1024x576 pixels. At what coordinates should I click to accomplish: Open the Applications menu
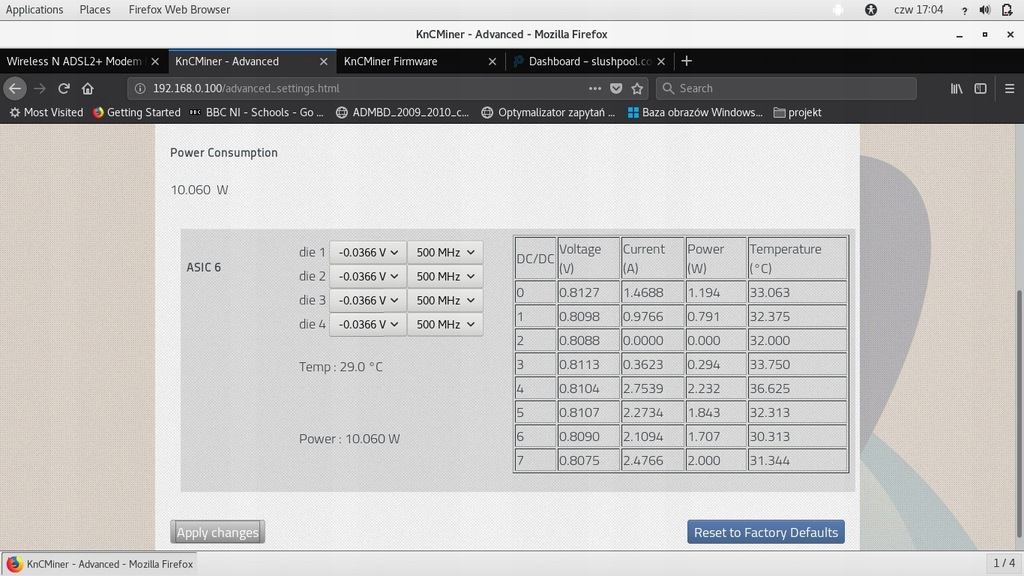(x=35, y=10)
